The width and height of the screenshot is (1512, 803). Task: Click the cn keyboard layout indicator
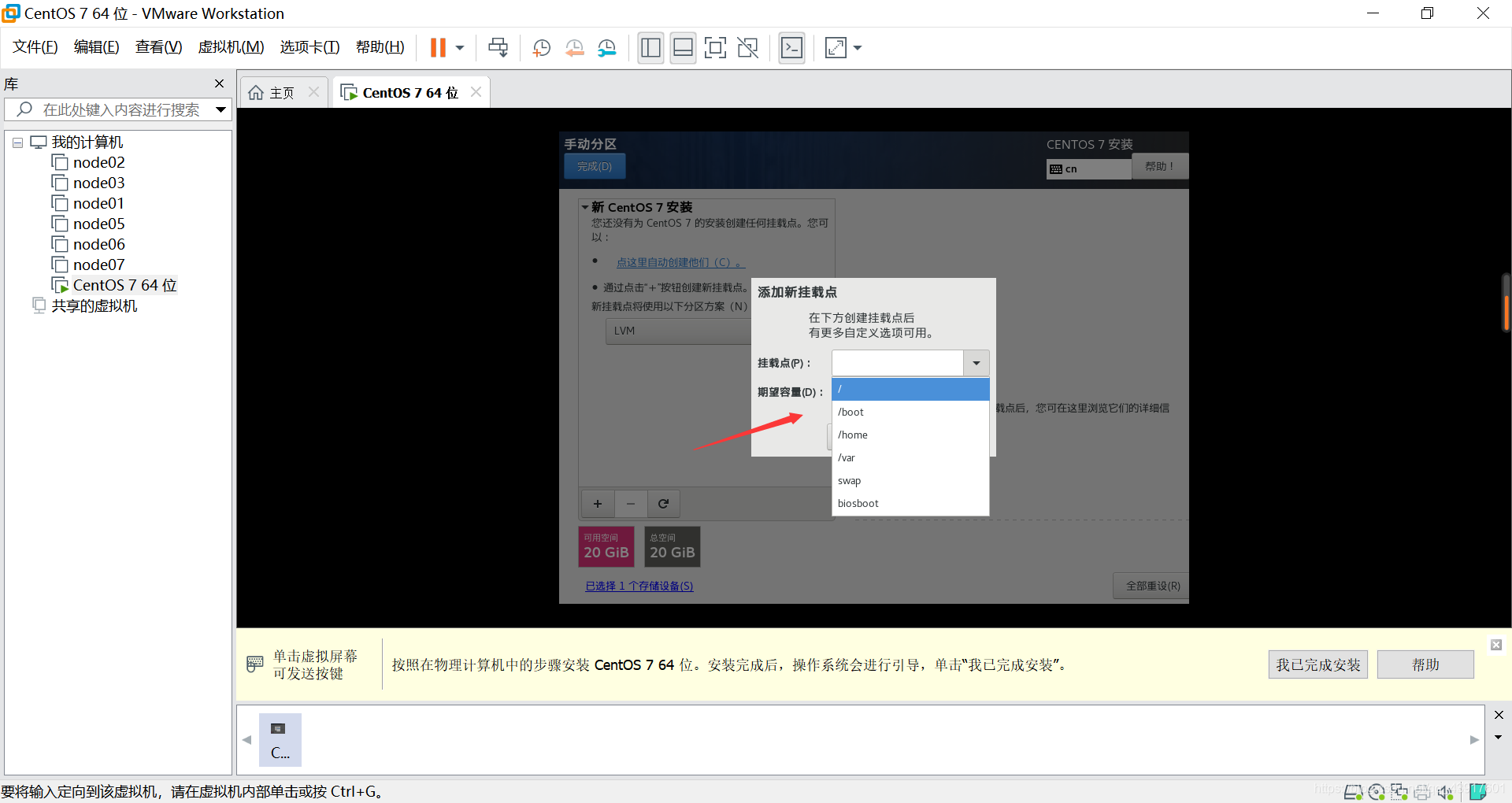click(1089, 168)
